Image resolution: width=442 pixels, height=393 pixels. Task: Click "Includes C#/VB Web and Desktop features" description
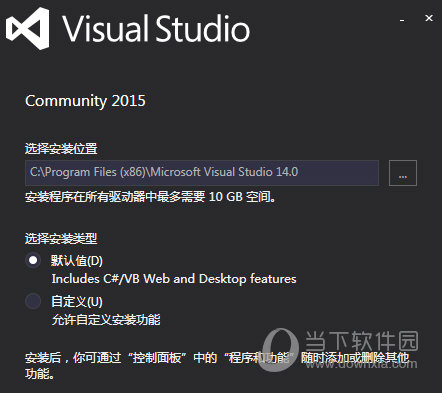tap(174, 279)
